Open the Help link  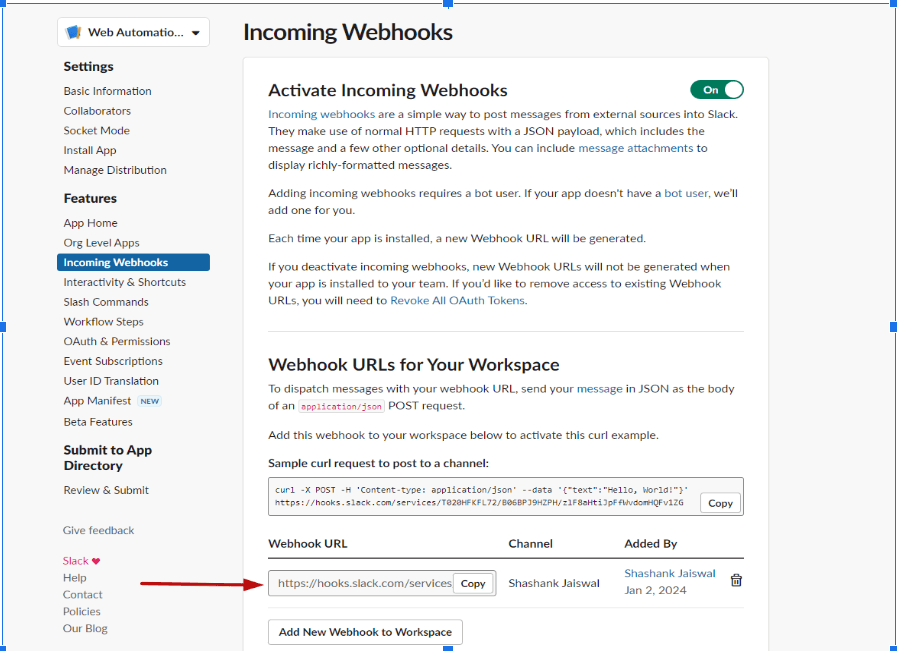click(74, 578)
